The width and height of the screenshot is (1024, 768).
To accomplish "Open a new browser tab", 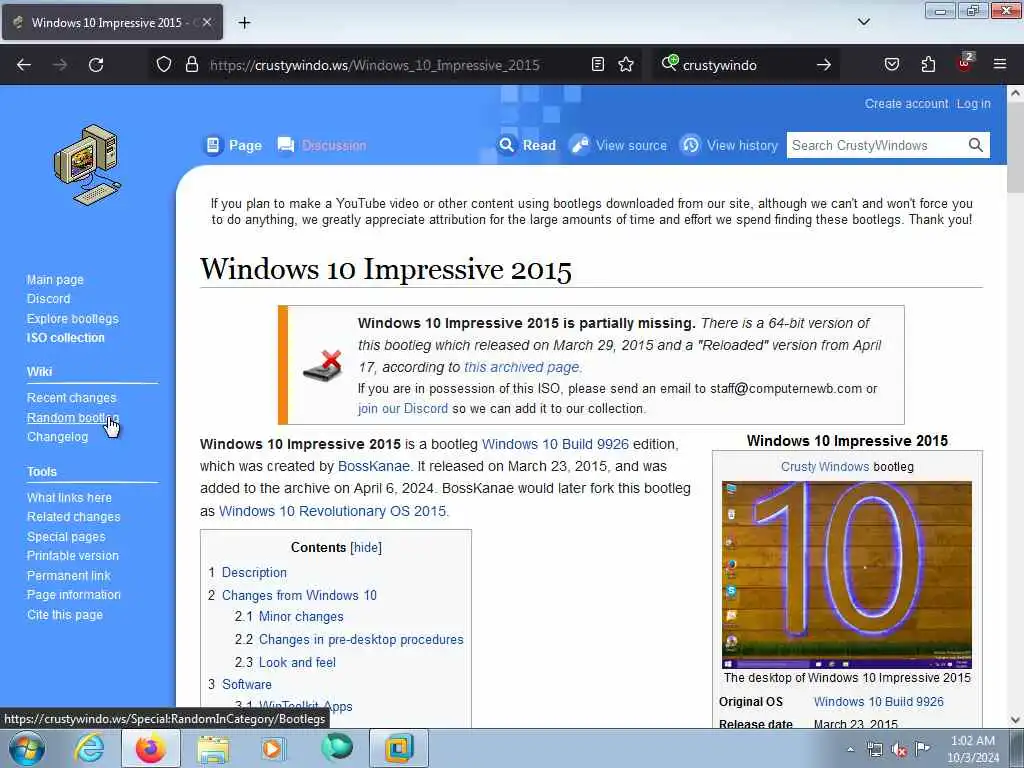I will pos(244,23).
